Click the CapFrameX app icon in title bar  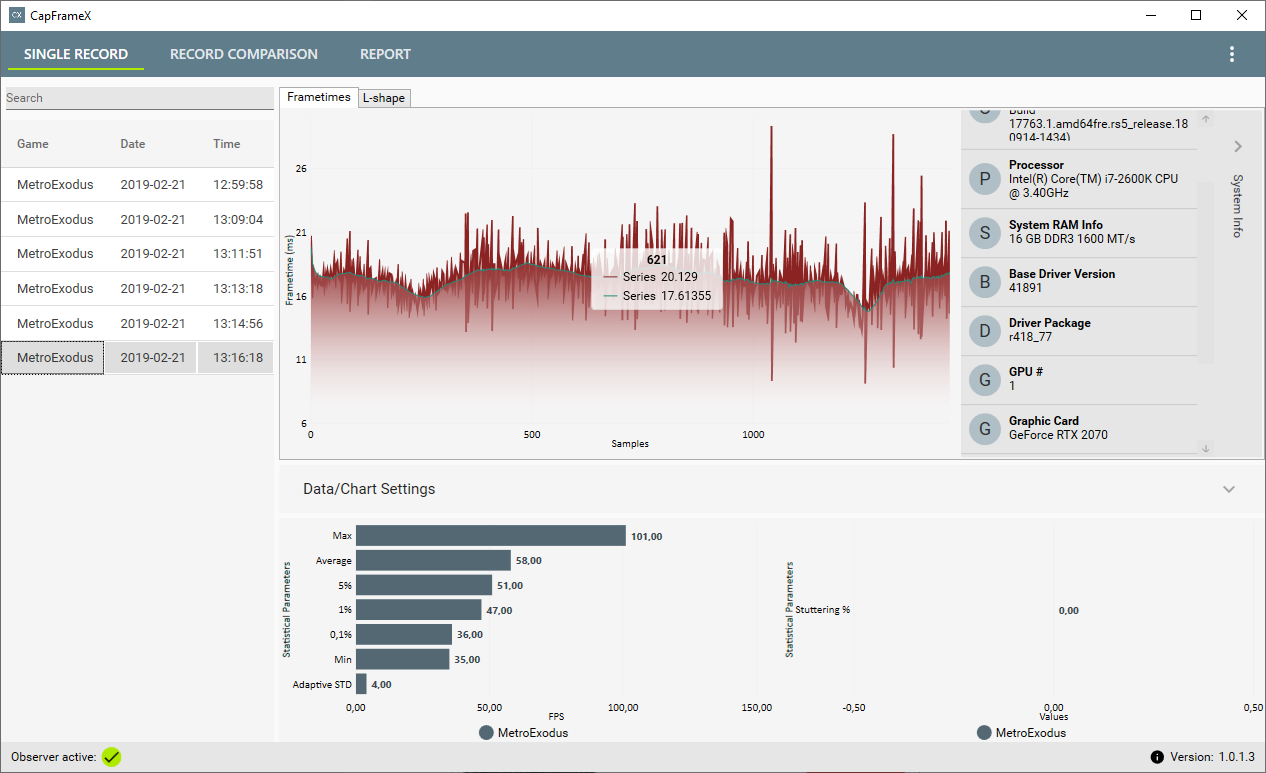16,16
